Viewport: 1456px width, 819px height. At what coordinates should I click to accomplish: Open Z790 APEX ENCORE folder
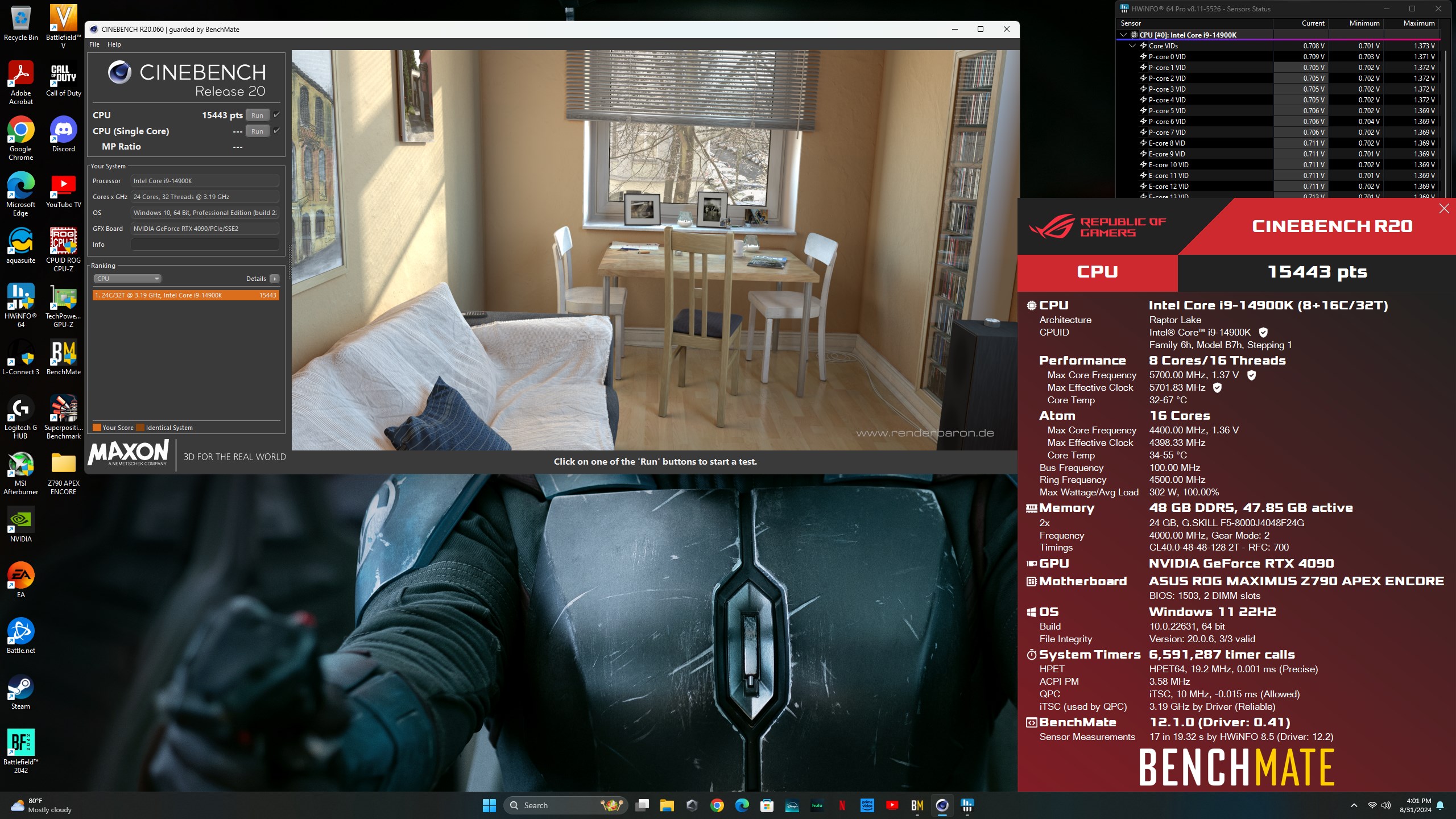click(x=63, y=473)
